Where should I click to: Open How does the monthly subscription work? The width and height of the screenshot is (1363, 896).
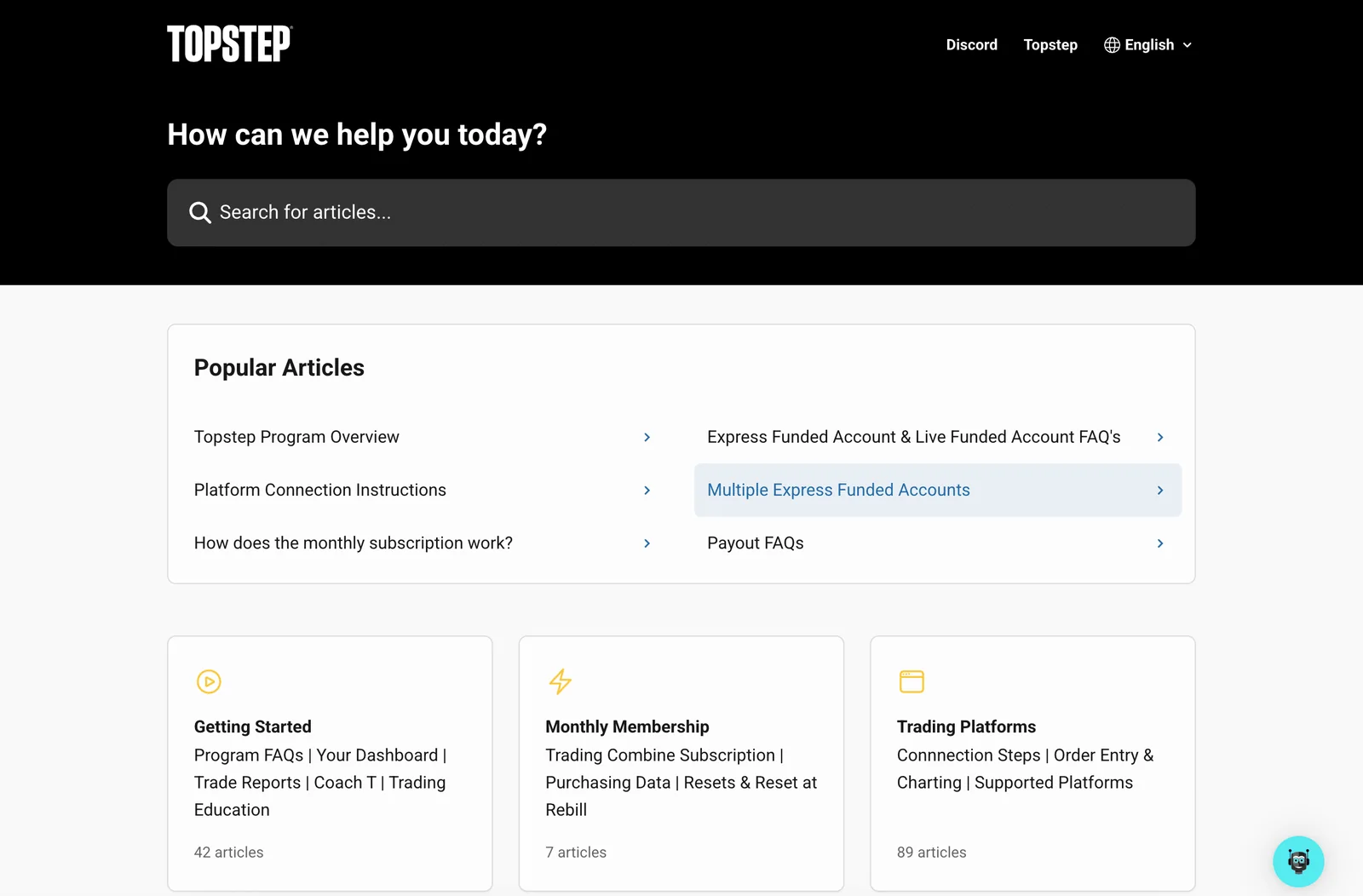pyautogui.click(x=424, y=543)
